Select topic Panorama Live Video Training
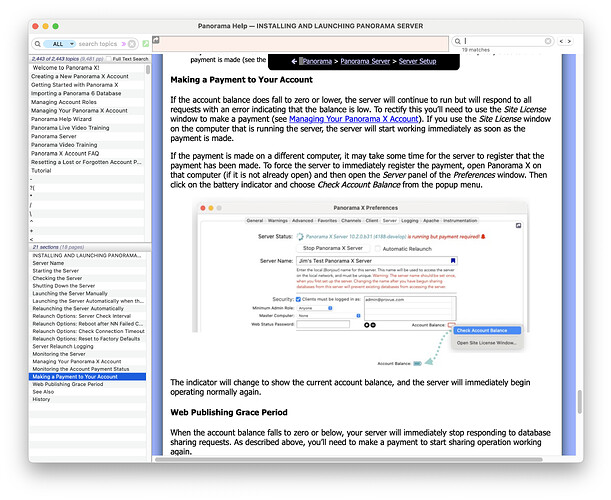 point(87,128)
